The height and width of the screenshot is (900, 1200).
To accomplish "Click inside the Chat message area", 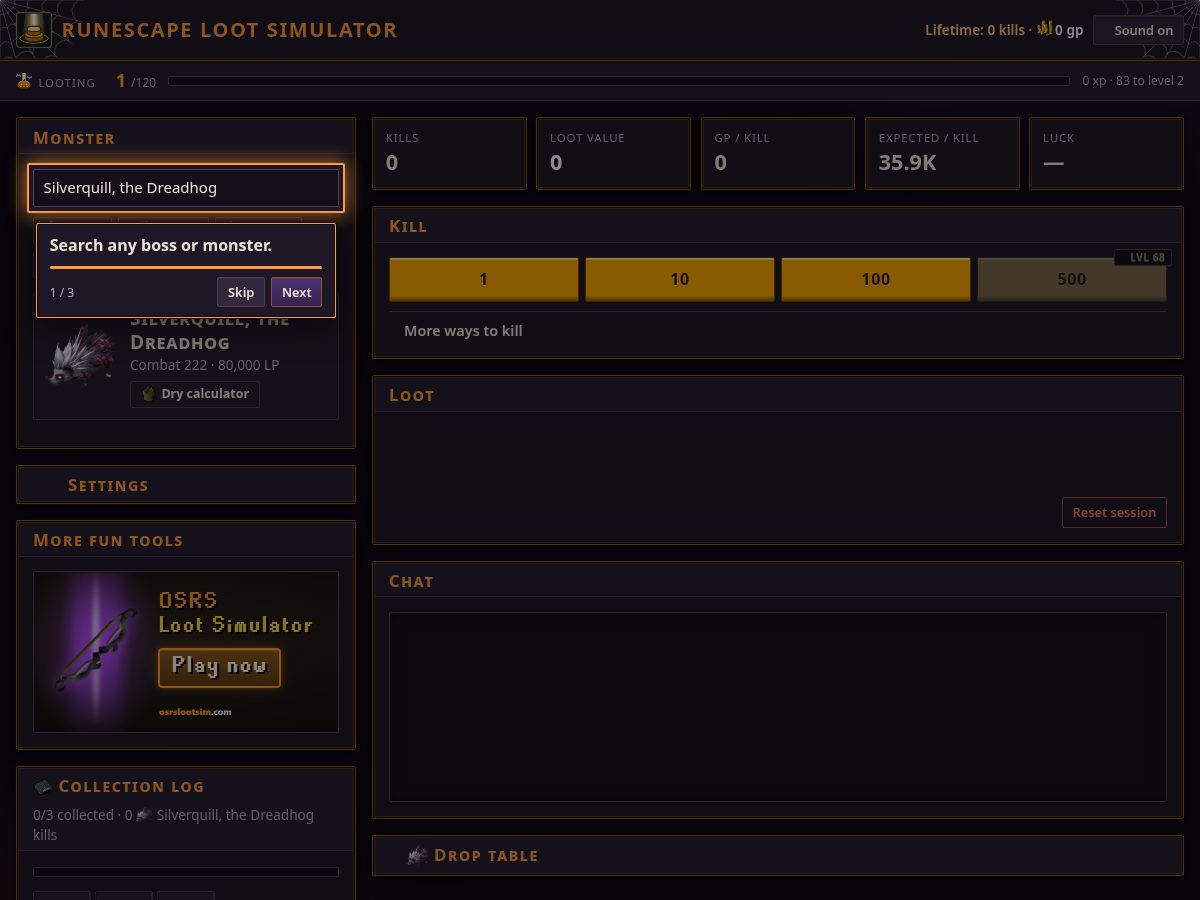I will click(777, 707).
